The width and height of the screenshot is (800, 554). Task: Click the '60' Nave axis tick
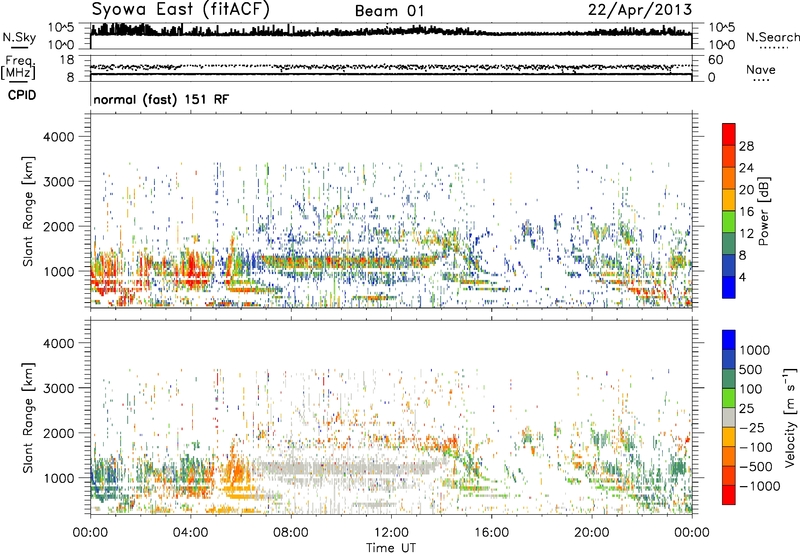[x=715, y=60]
